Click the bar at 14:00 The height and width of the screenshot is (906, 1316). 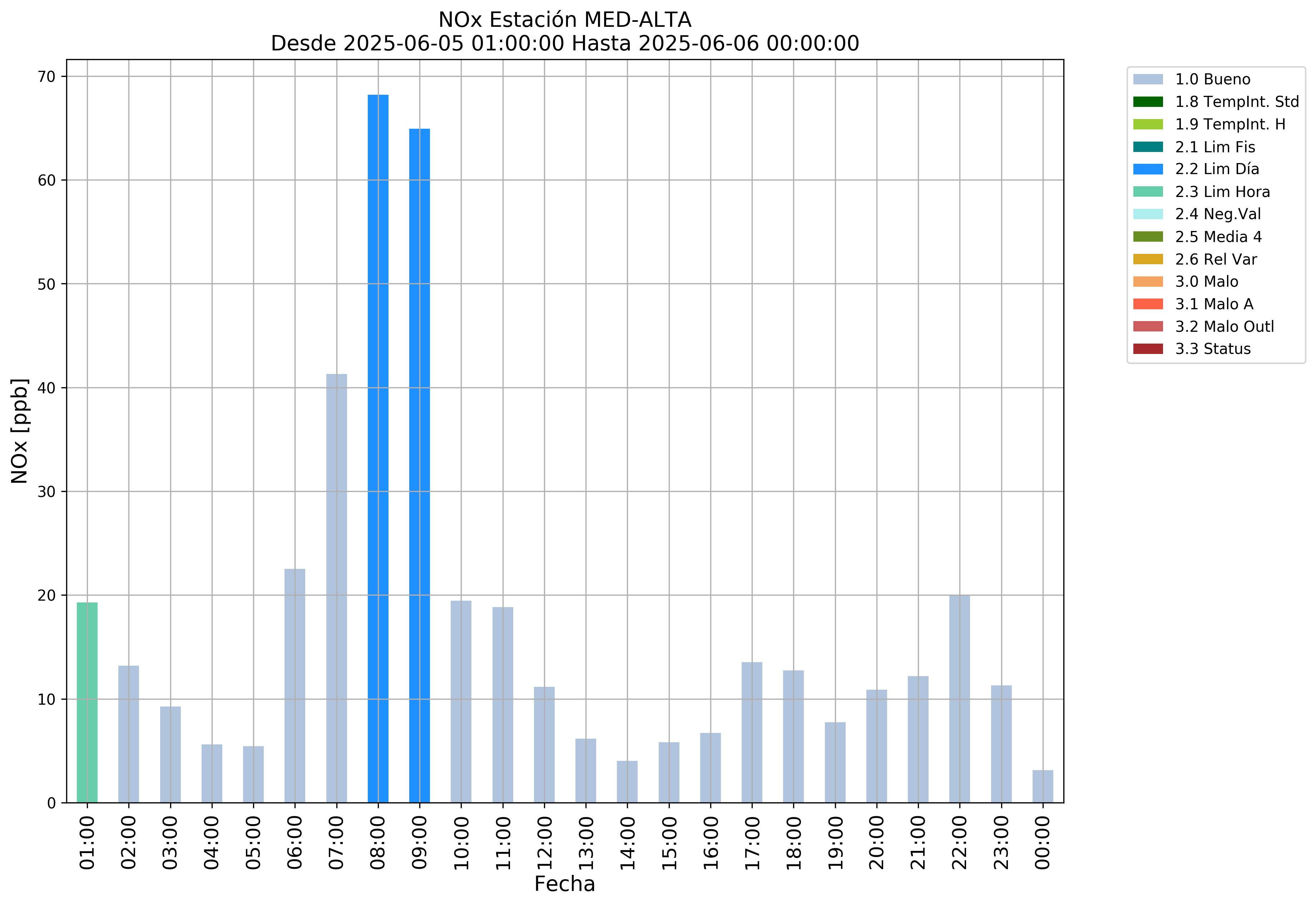(627, 782)
